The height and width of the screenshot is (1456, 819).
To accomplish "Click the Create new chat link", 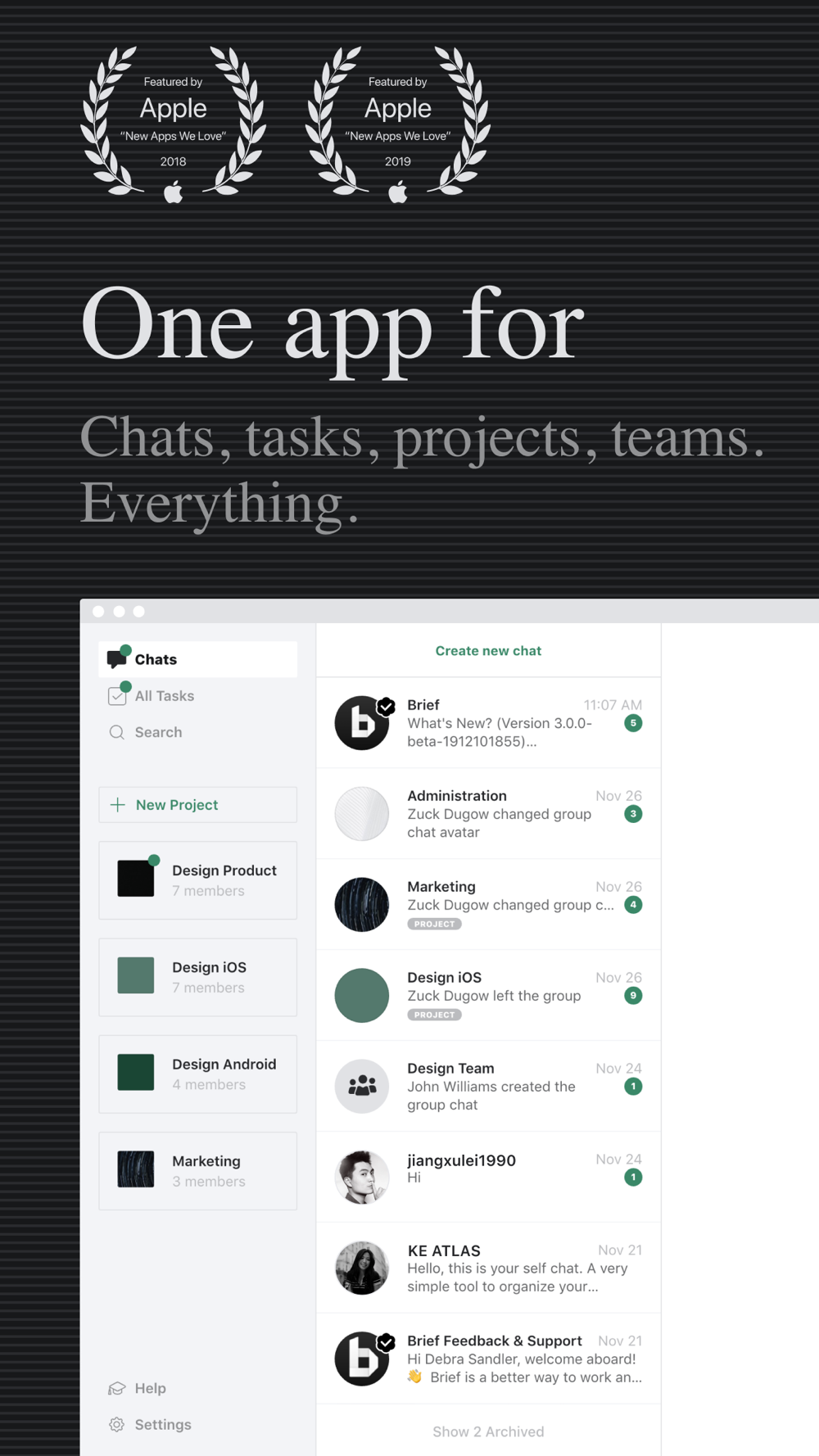I will tap(488, 651).
